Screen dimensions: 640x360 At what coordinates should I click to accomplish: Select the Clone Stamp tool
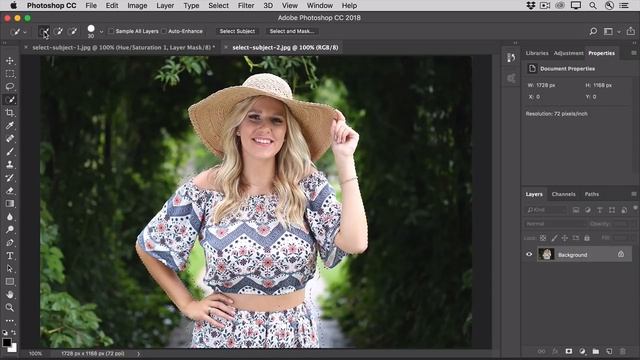coord(10,165)
